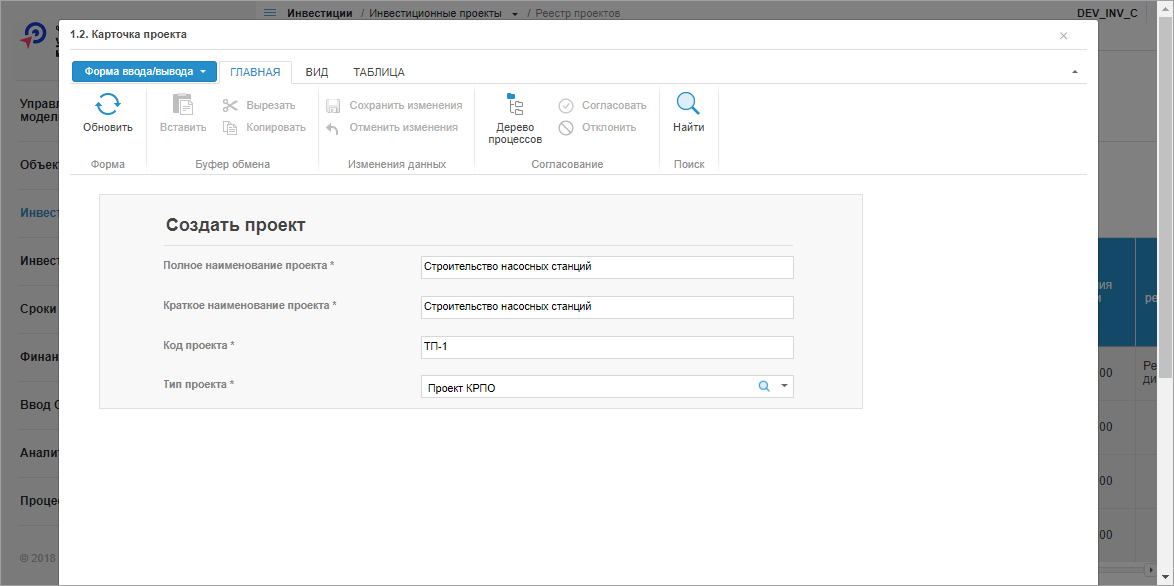Viewport: 1174px width, 586px height.
Task: Click the Найти magnifier icon
Action: (x=688, y=104)
